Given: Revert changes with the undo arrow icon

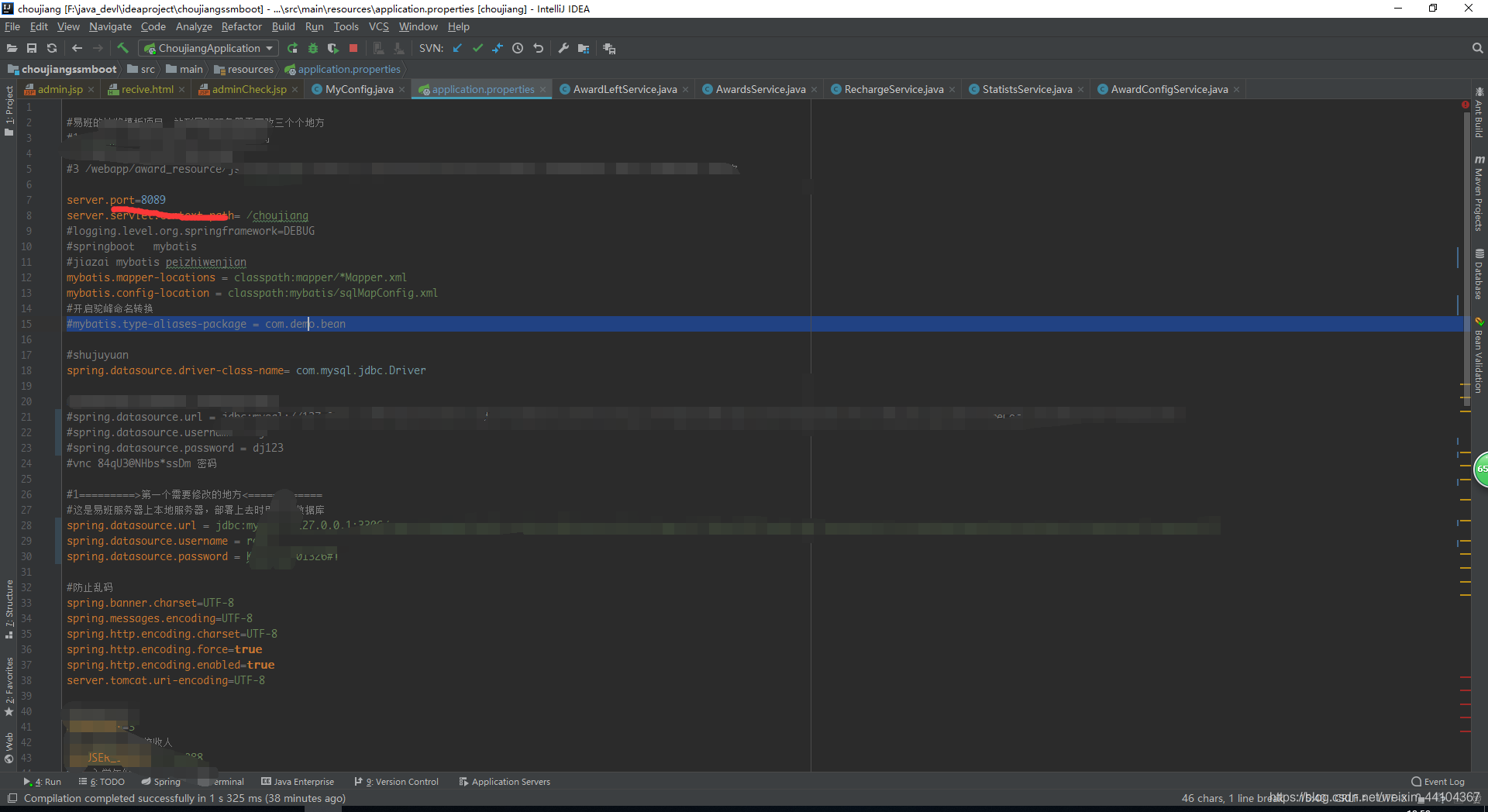Looking at the screenshot, I should [539, 48].
